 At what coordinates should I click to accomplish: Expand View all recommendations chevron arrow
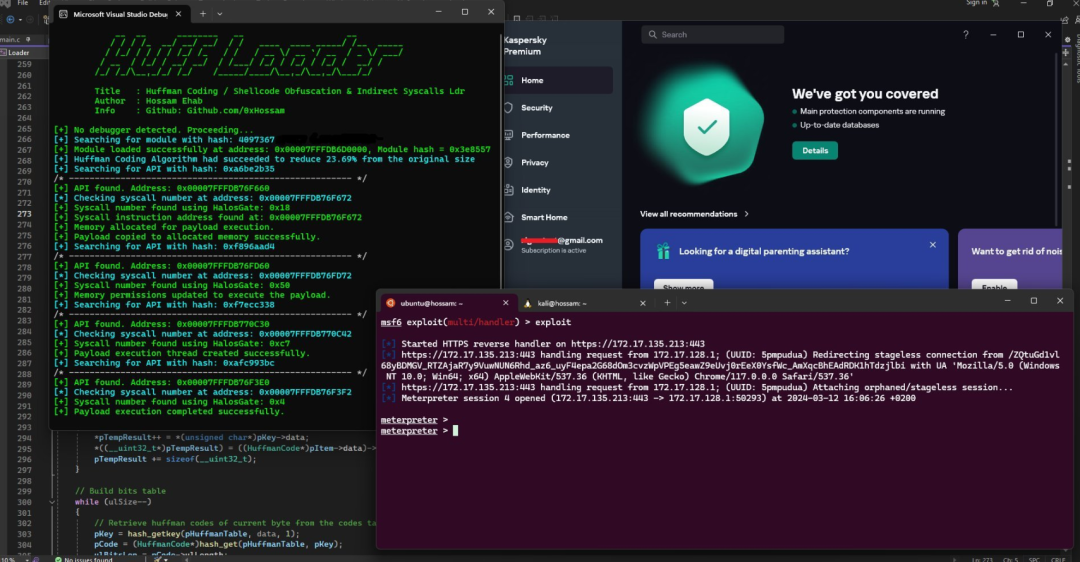[x=747, y=214]
